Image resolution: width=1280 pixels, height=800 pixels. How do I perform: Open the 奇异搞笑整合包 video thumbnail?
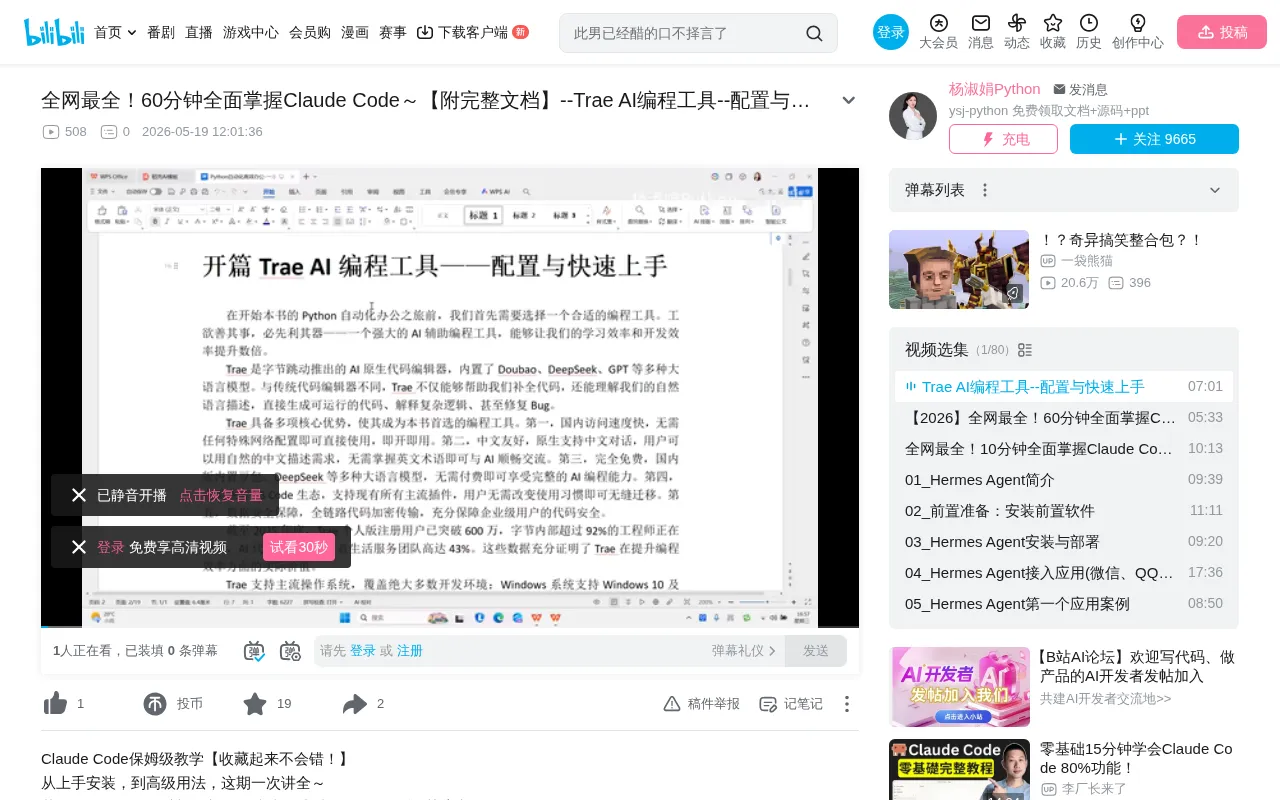pyautogui.click(x=959, y=269)
